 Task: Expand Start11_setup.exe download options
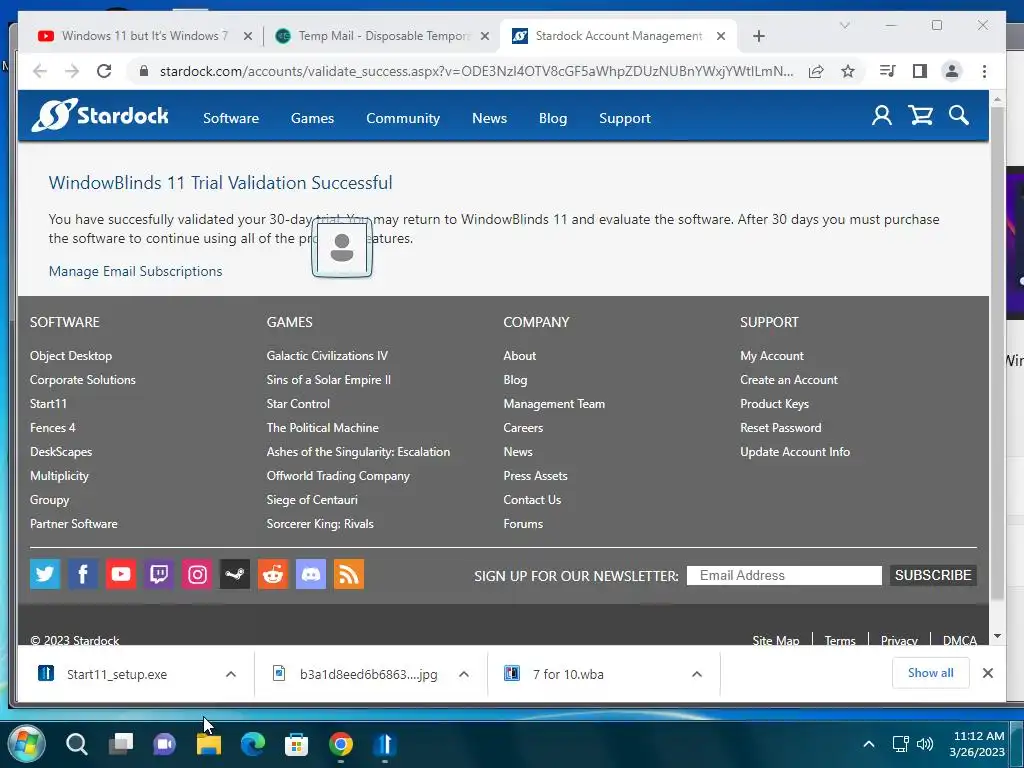[x=231, y=674]
